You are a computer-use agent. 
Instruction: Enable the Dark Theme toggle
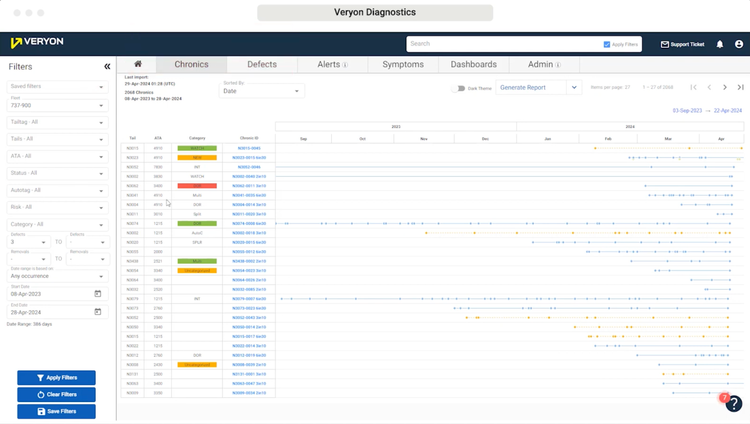click(x=460, y=88)
